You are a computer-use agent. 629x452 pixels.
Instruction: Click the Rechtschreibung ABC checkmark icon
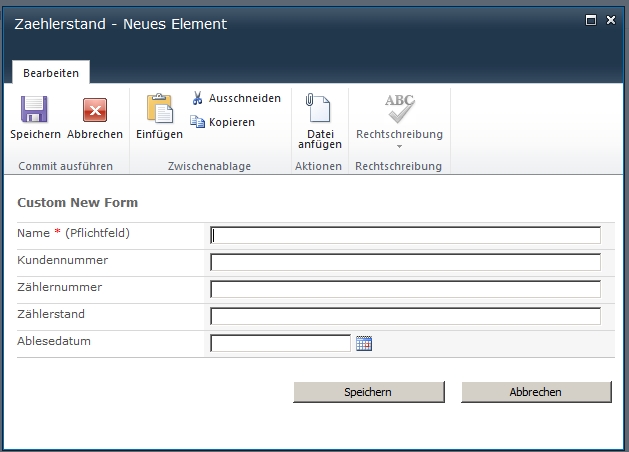point(399,108)
